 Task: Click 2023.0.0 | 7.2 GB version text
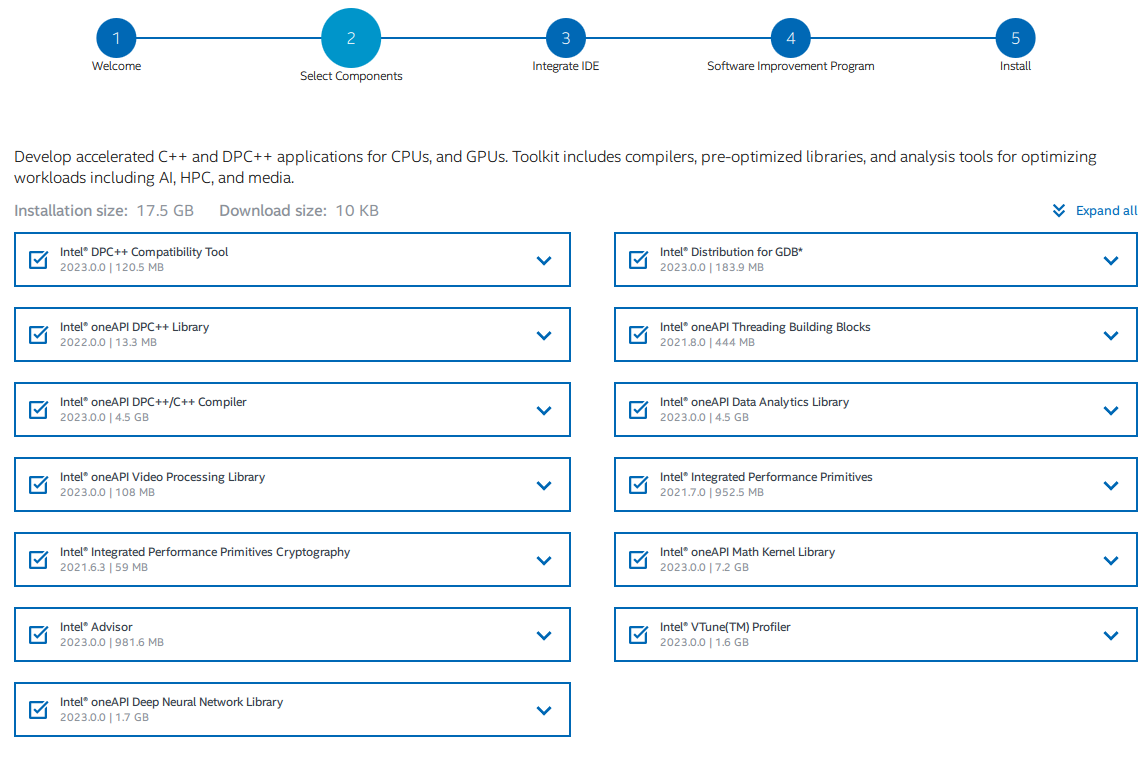click(704, 567)
